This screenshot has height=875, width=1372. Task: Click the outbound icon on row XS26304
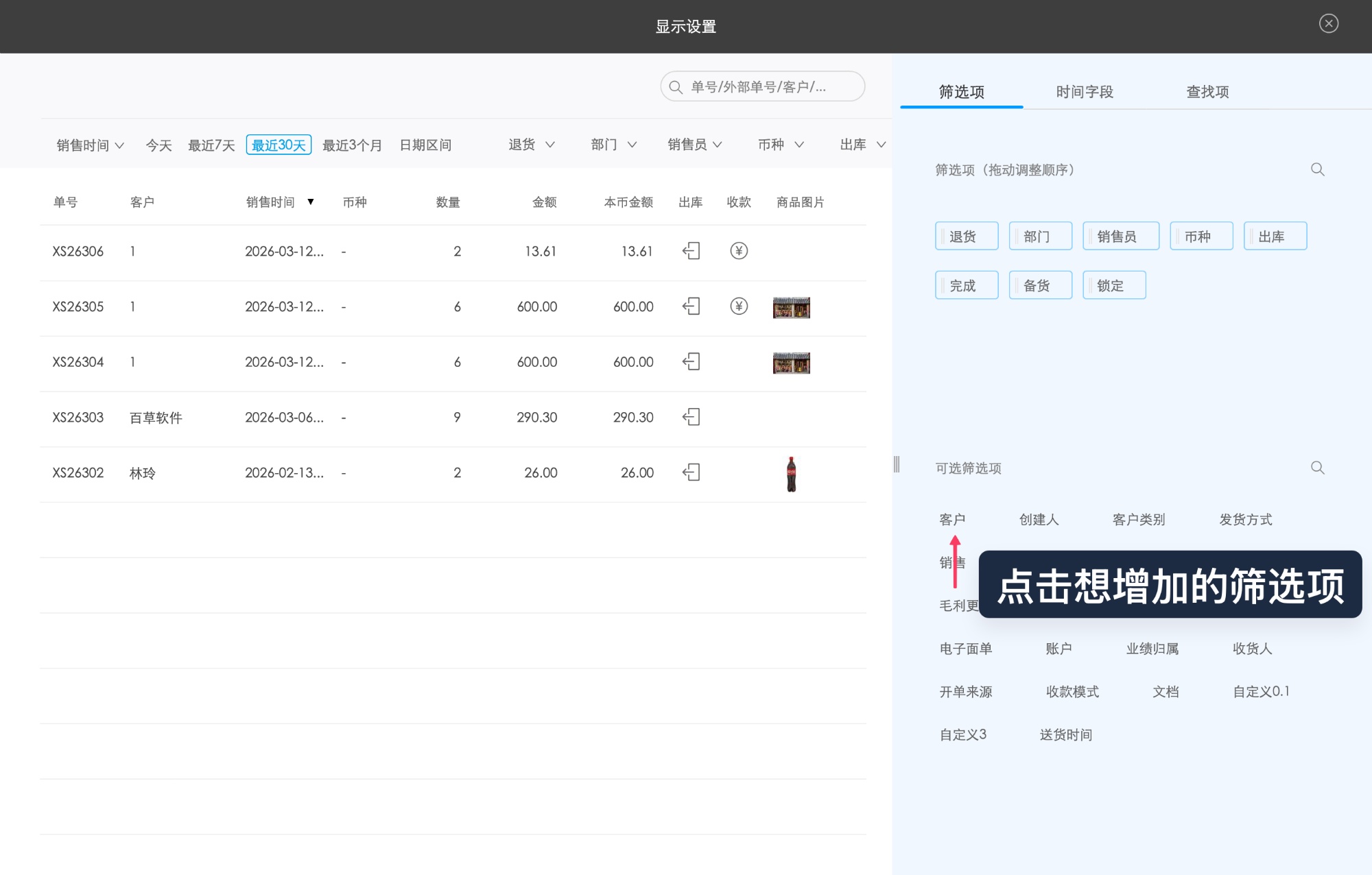pos(691,362)
